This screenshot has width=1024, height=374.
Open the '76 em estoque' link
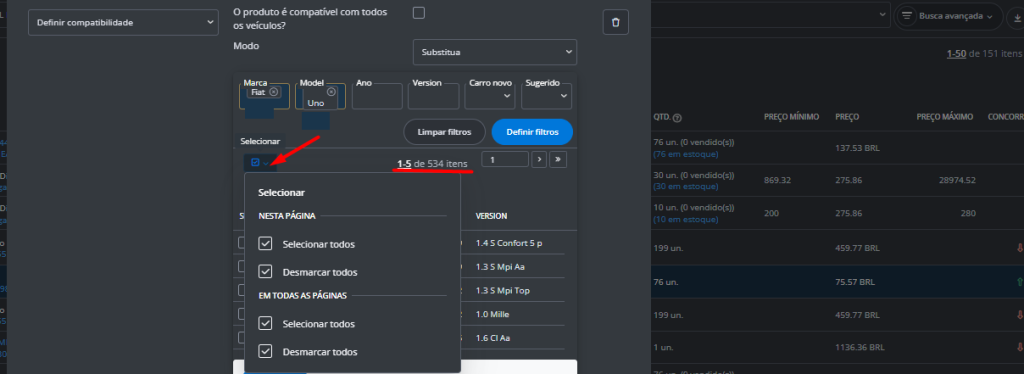[x=686, y=154]
